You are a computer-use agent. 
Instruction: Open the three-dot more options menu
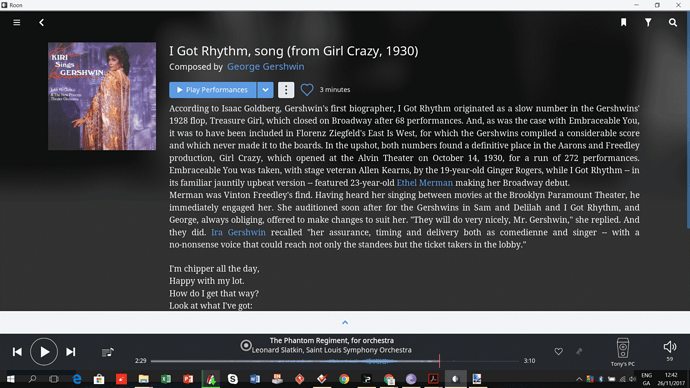coord(286,90)
